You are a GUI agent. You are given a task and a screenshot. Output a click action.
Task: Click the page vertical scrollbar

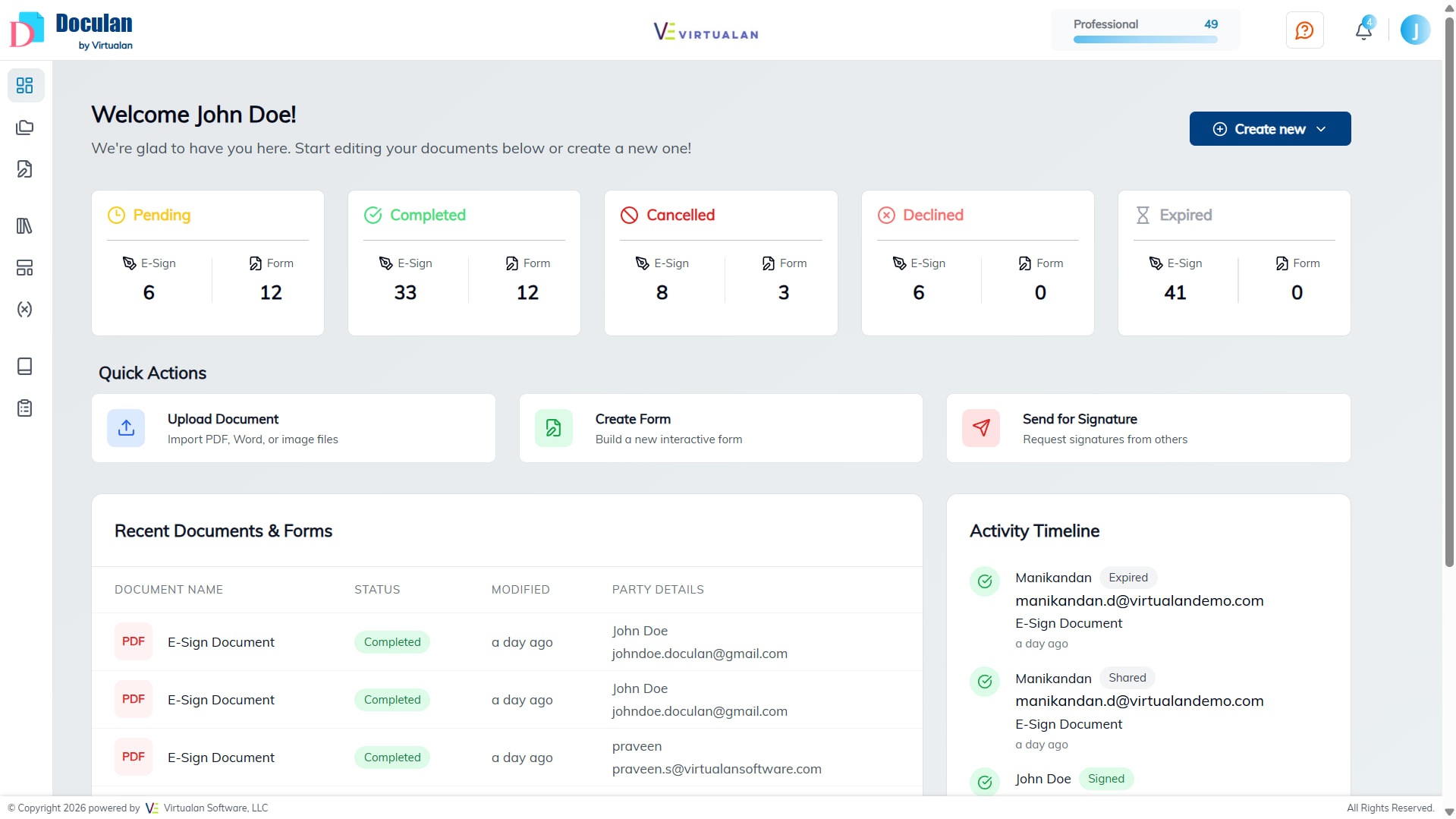coord(1449,292)
